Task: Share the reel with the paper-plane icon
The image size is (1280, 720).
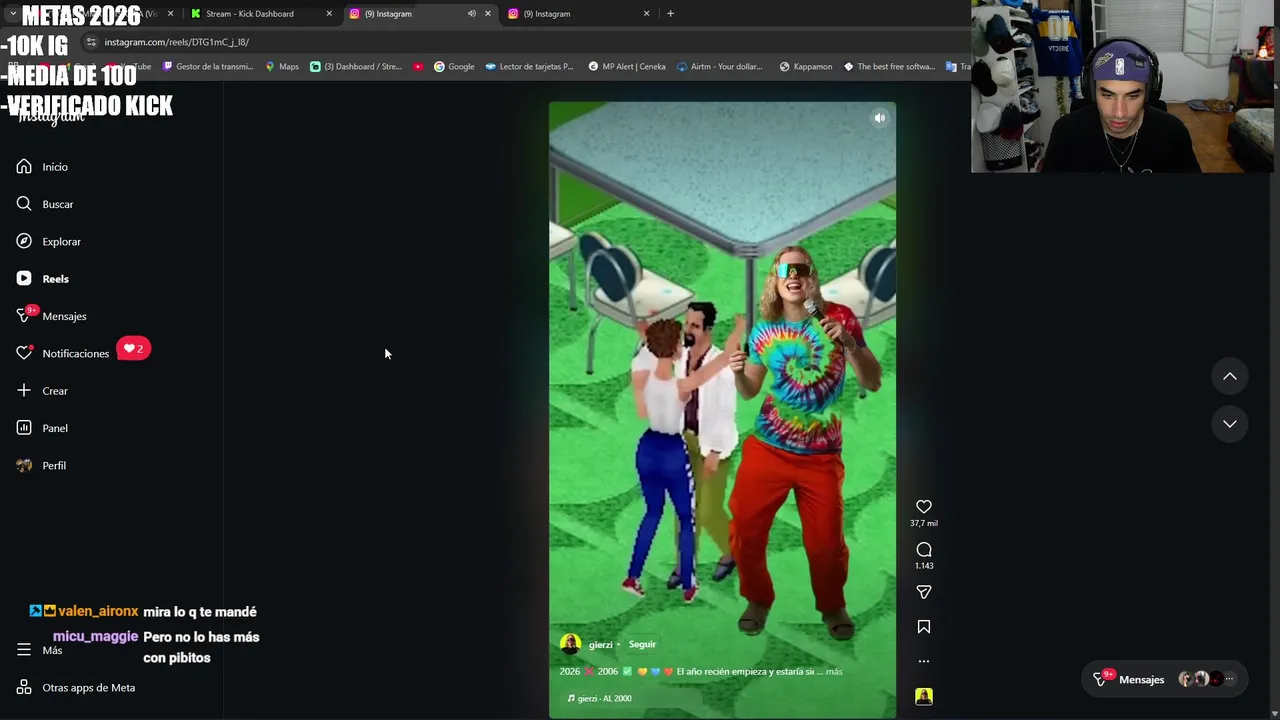Action: (924, 592)
